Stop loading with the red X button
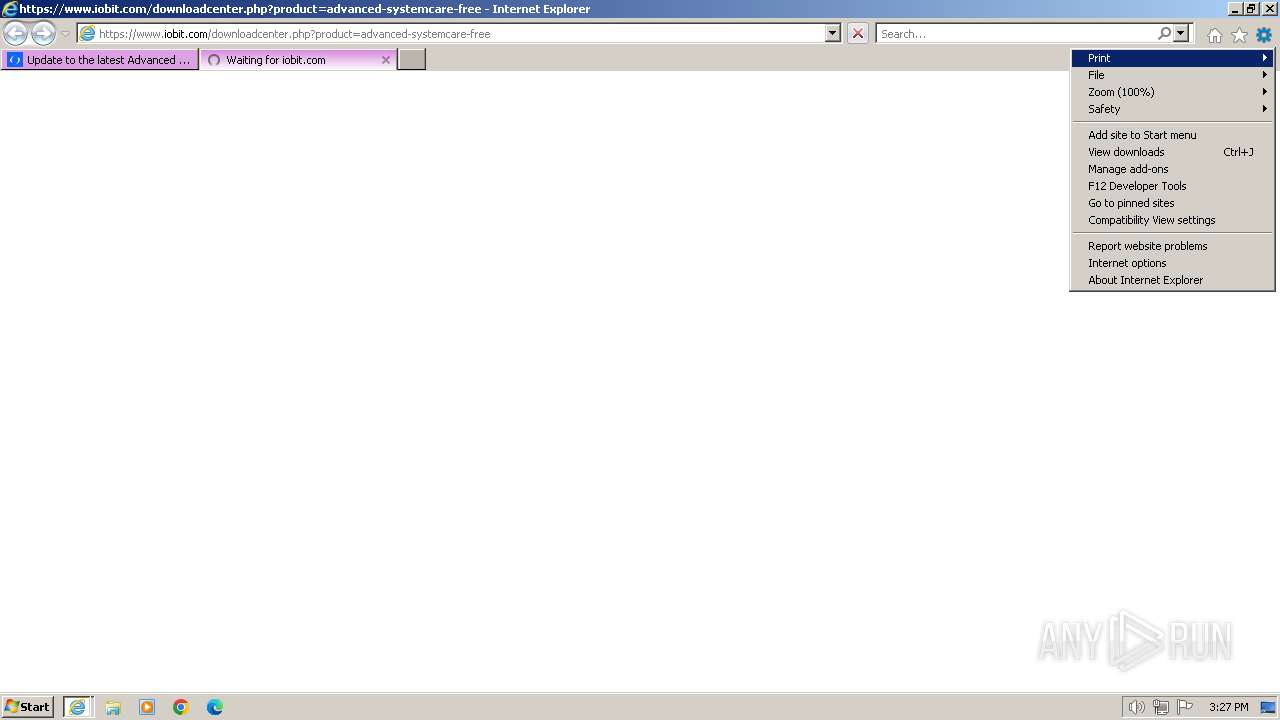The width and height of the screenshot is (1280, 720). pyautogui.click(x=858, y=33)
